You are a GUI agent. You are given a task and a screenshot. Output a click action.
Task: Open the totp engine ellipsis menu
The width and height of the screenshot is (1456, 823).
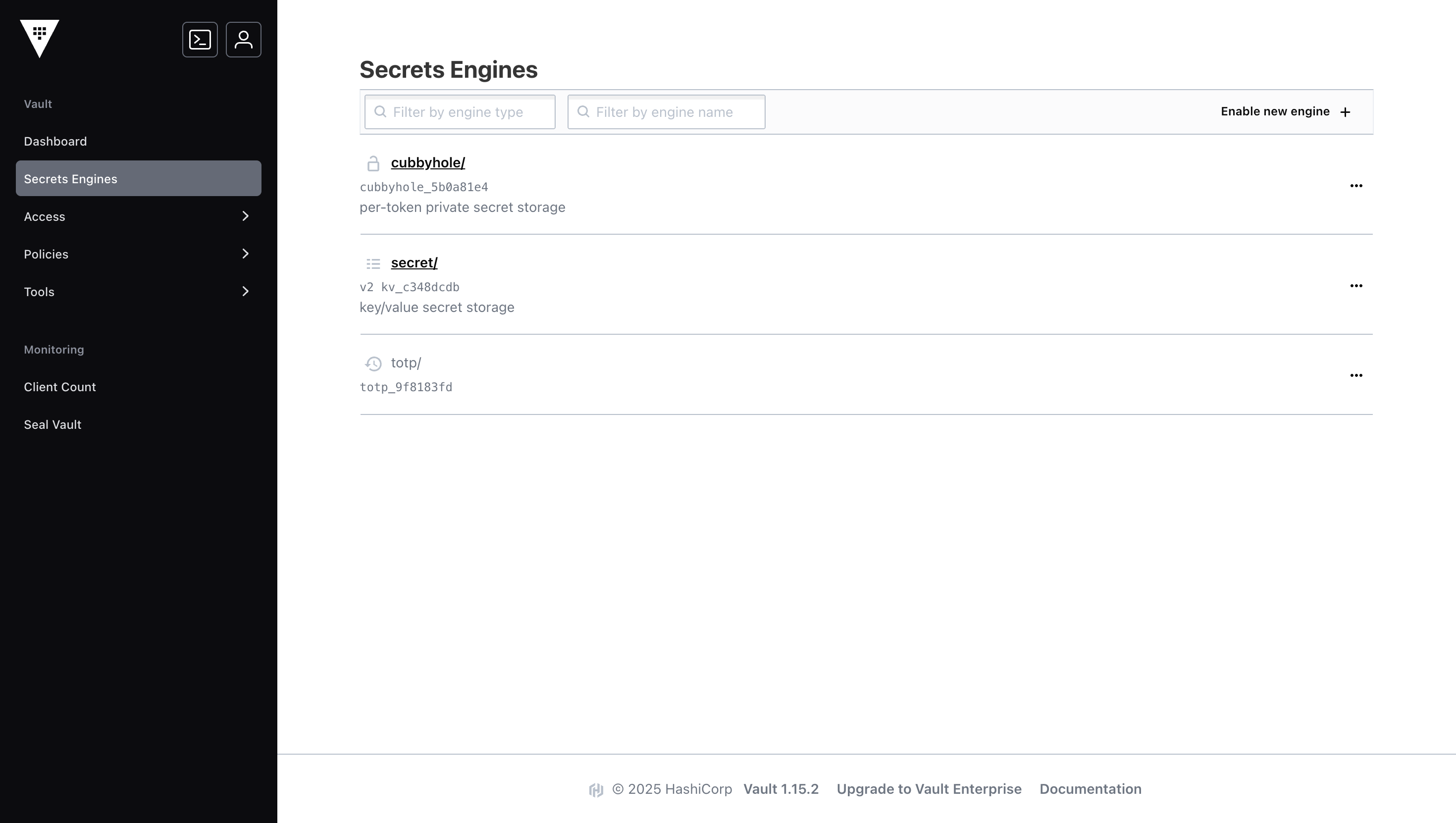tap(1356, 375)
